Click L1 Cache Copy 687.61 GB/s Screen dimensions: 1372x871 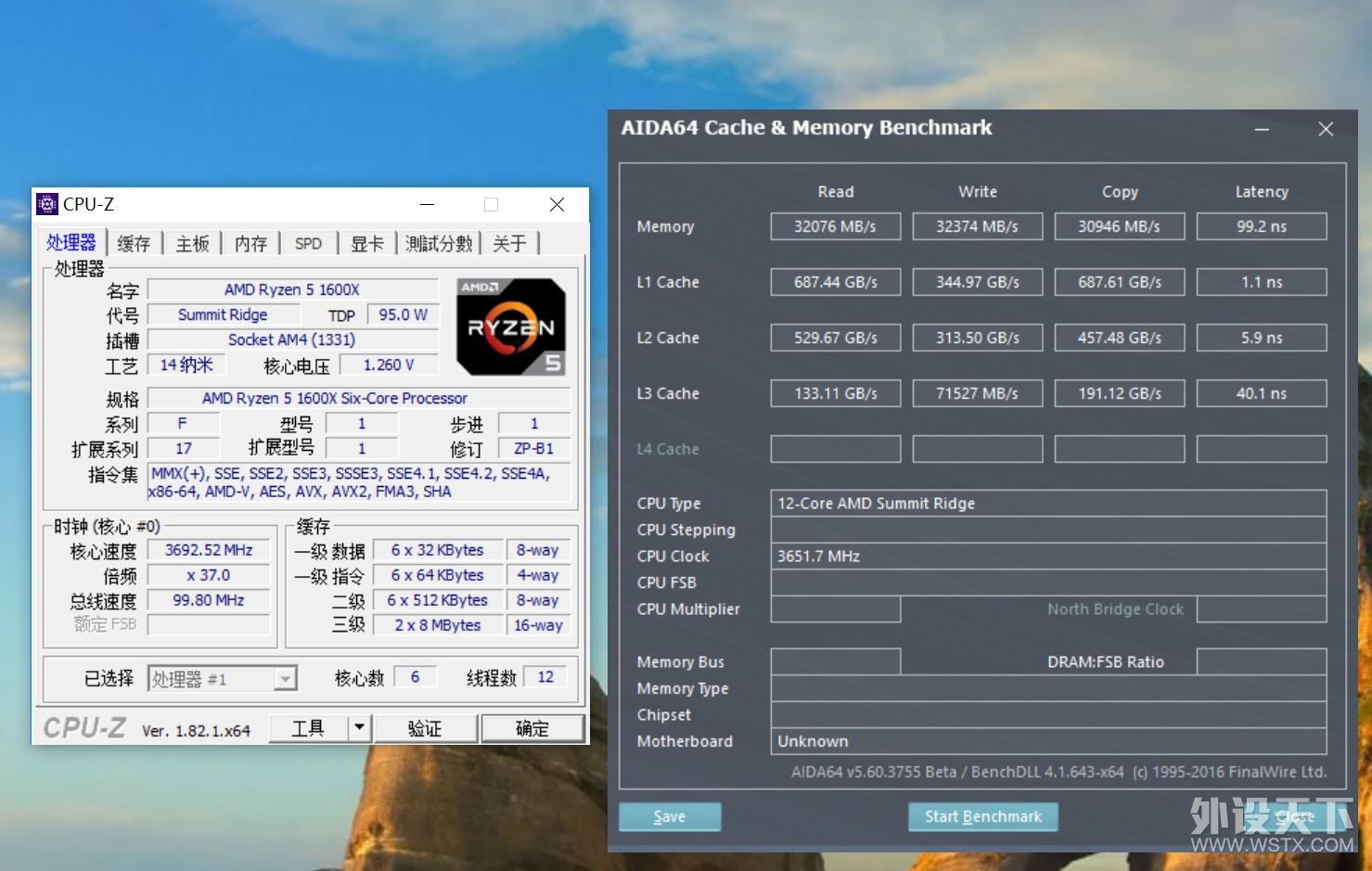pyautogui.click(x=1119, y=282)
